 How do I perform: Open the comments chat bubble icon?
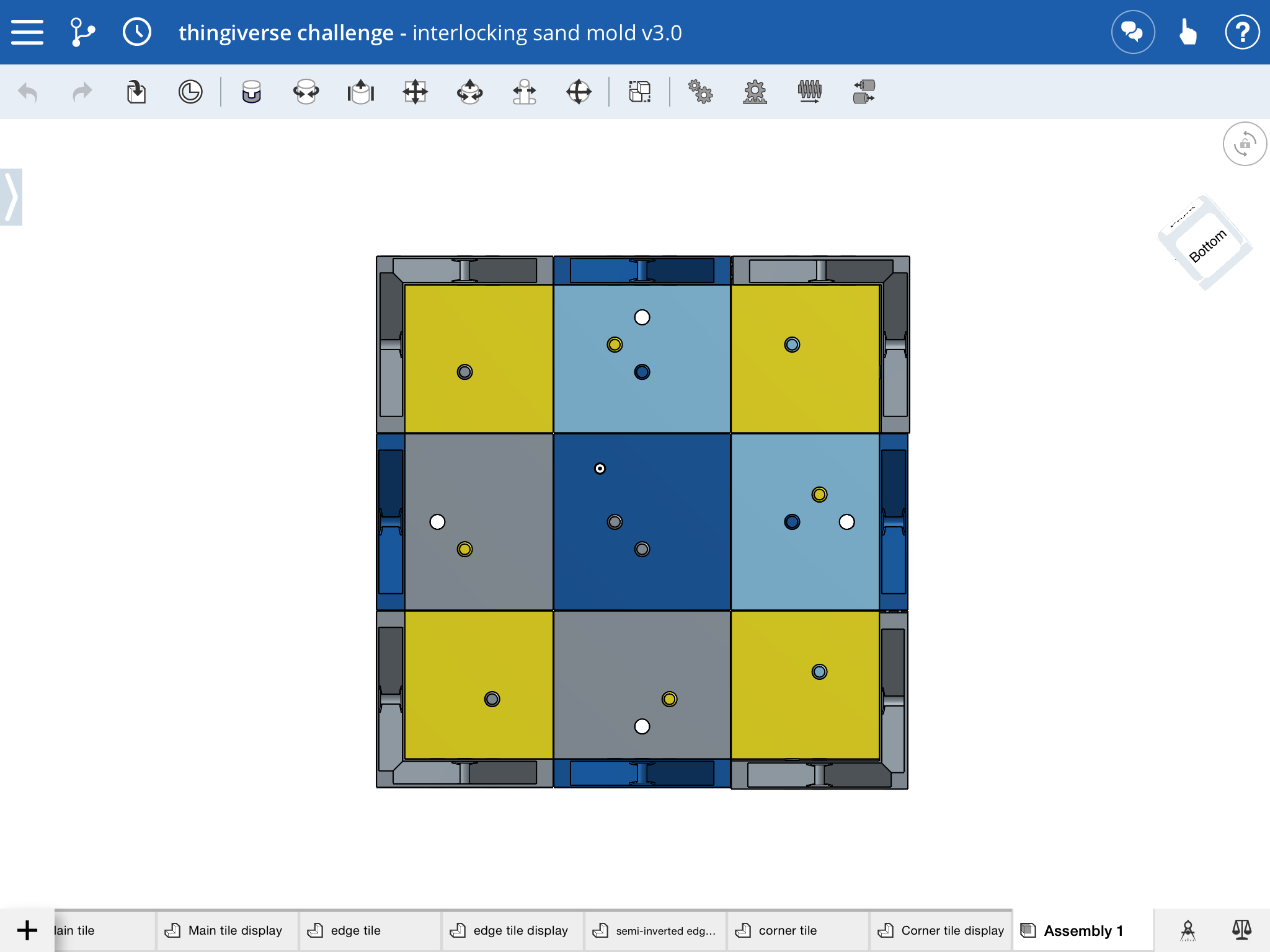point(1132,32)
